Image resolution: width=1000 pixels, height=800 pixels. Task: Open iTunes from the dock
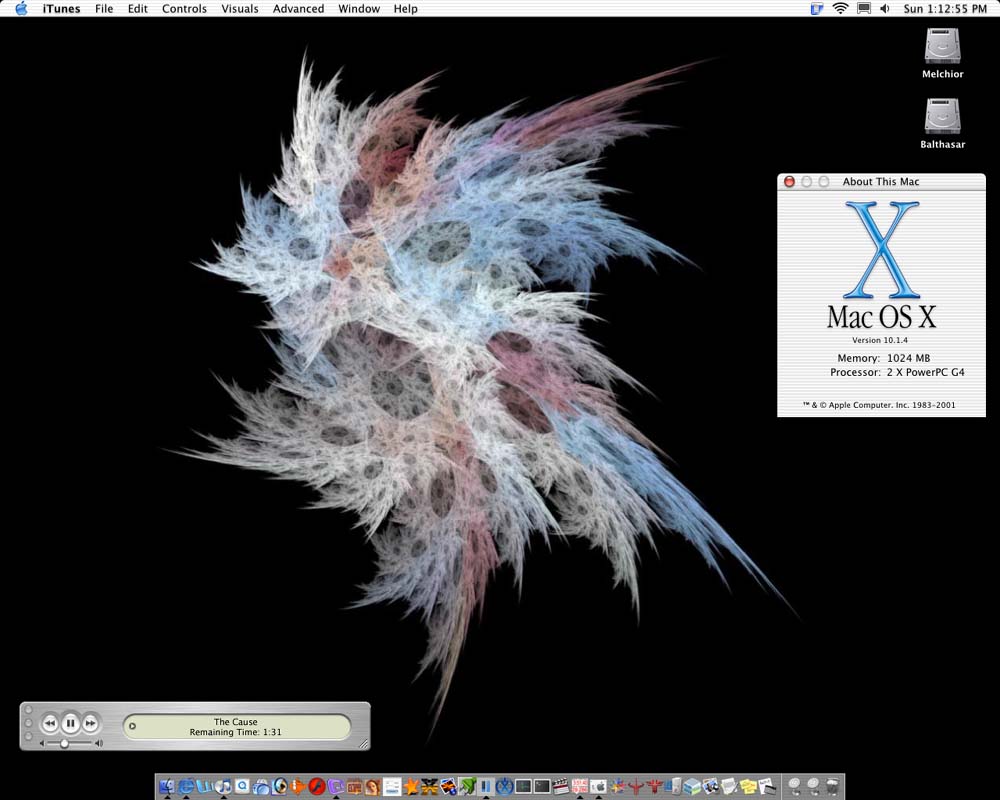coord(223,786)
